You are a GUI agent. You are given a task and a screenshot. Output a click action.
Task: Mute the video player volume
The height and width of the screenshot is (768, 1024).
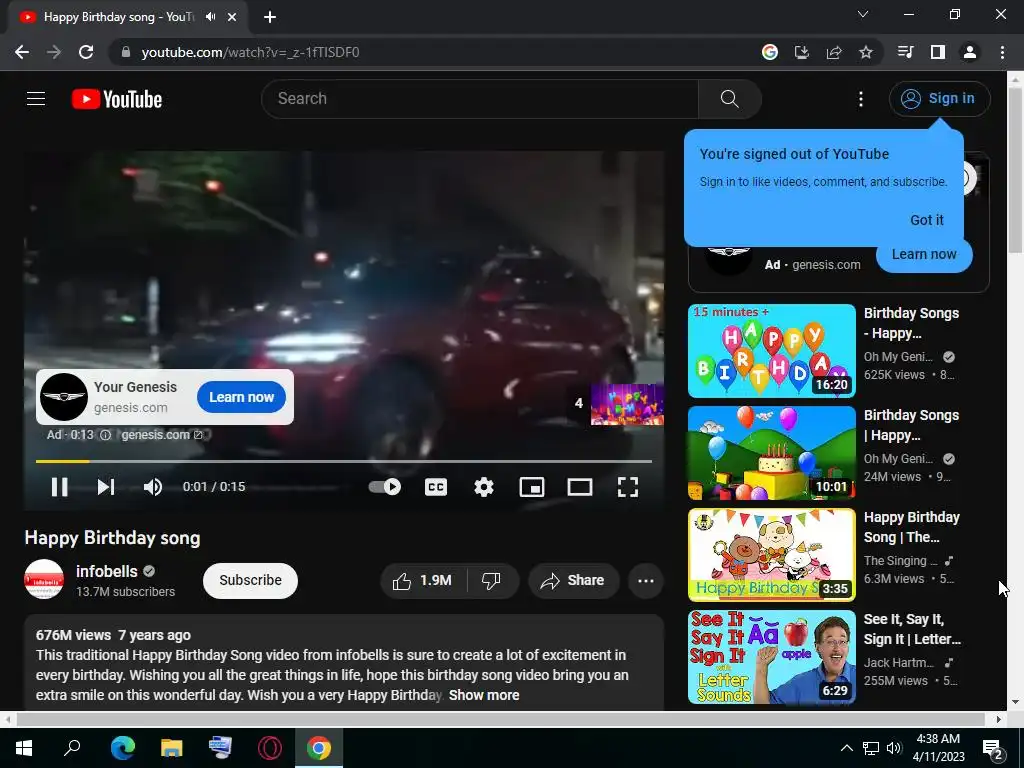(153, 487)
